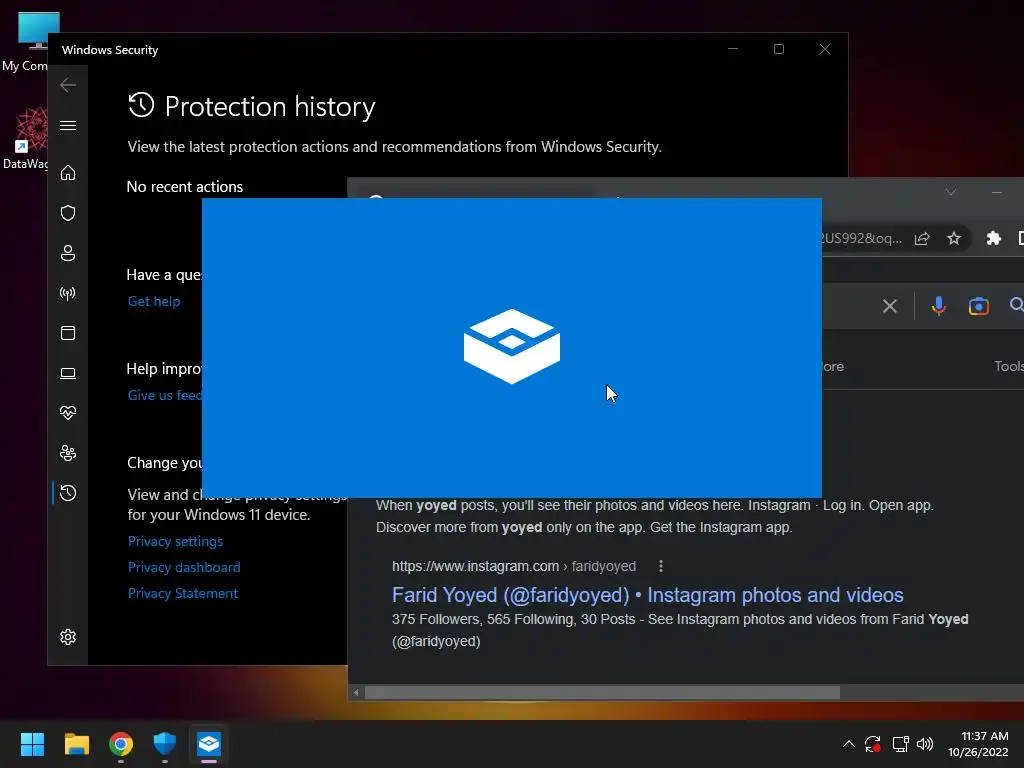Viewport: 1024px width, 768px height.
Task: Click the Give us feedback link
Action: coord(165,395)
